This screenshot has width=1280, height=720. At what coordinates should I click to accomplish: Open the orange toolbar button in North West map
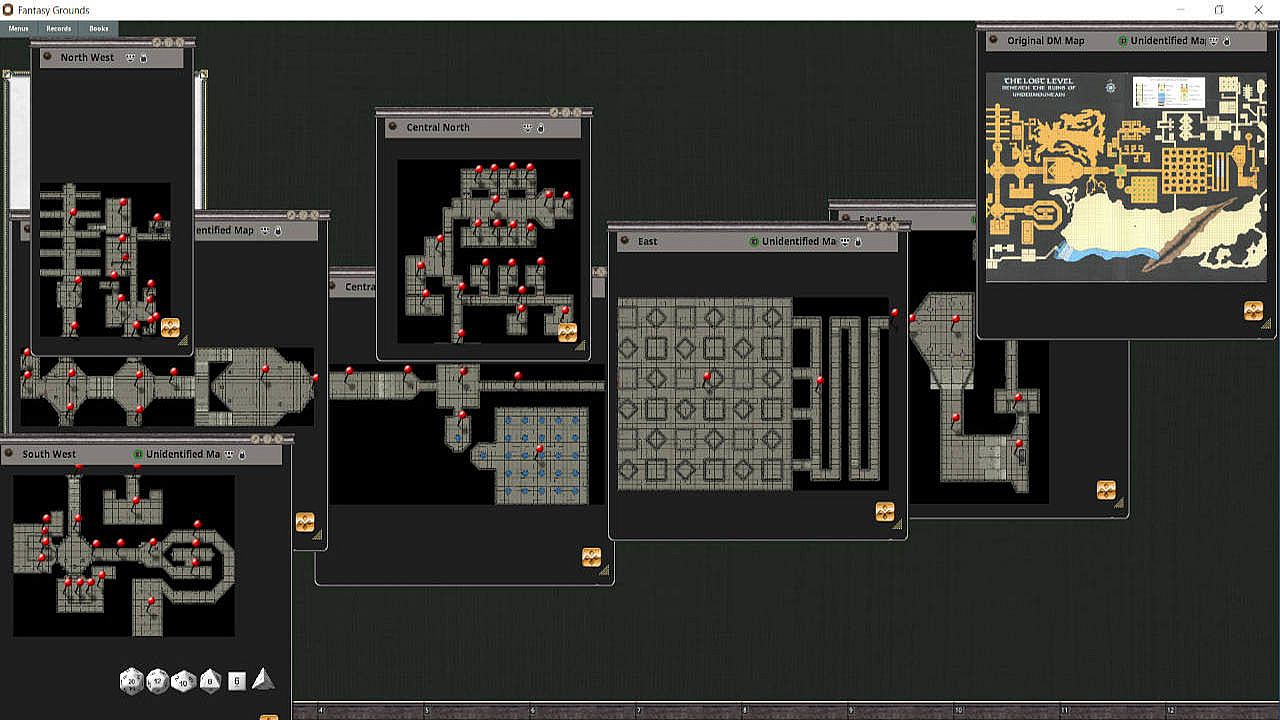170,326
